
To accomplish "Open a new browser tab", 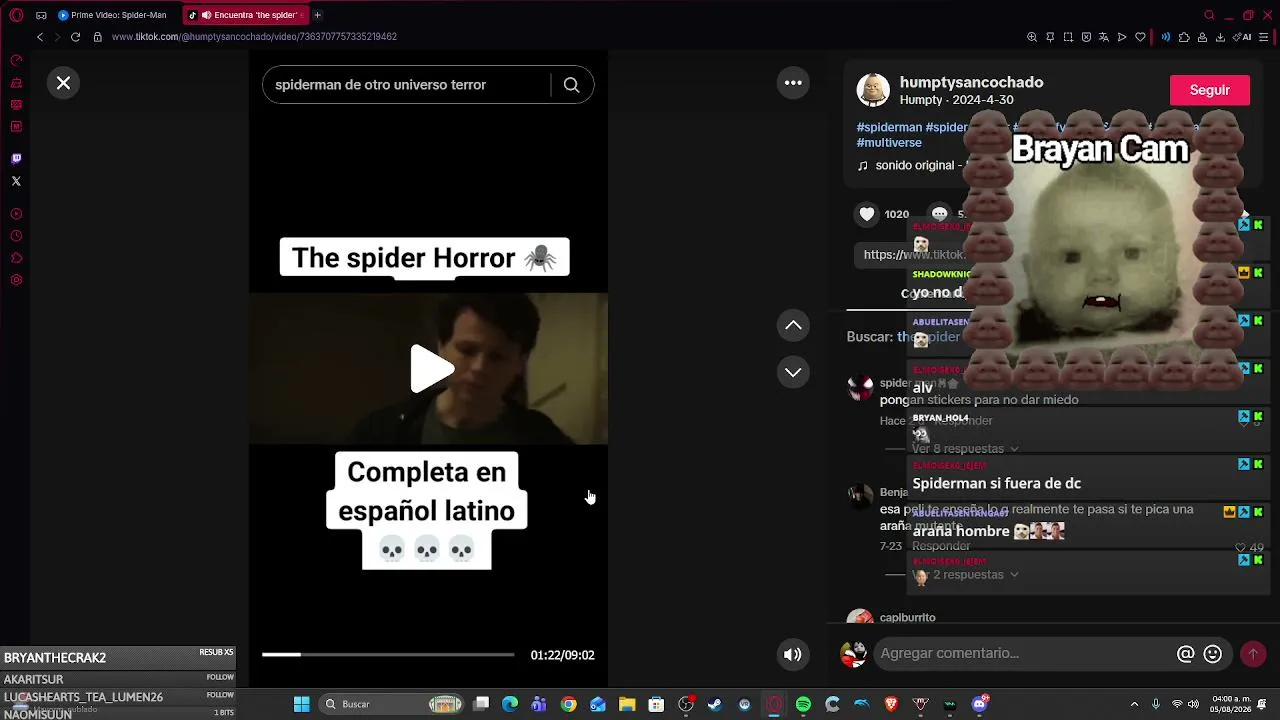I will [317, 15].
